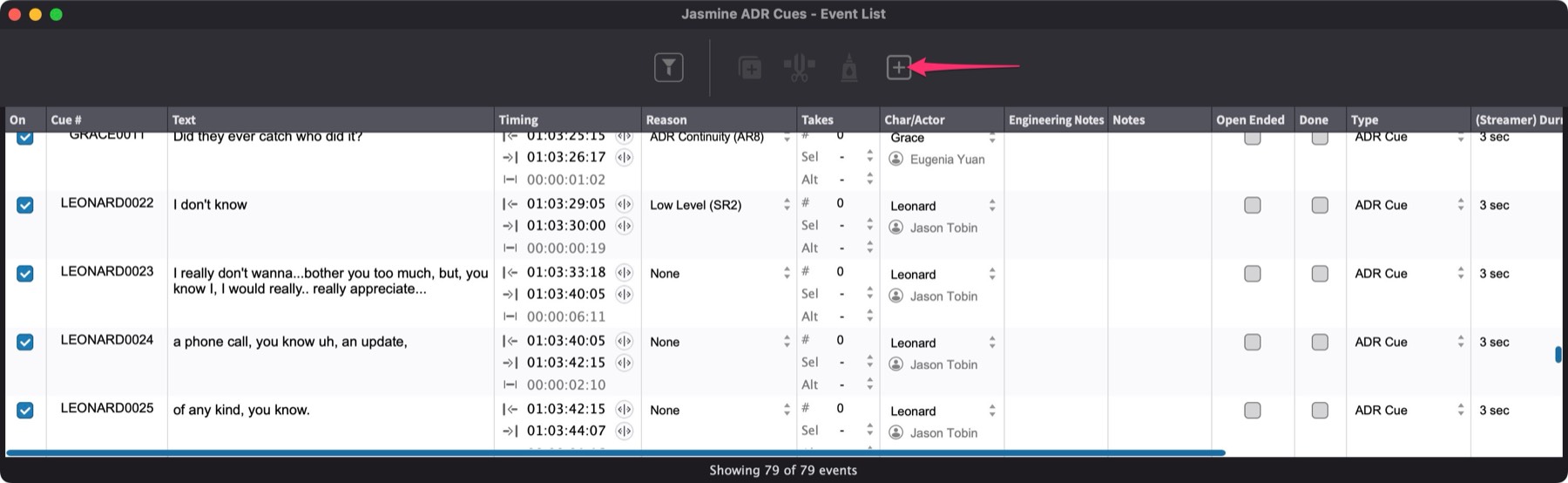Screen dimensions: 1568x483
Task: Open Reason dropdown for LEONARD0025
Action: coord(720,410)
